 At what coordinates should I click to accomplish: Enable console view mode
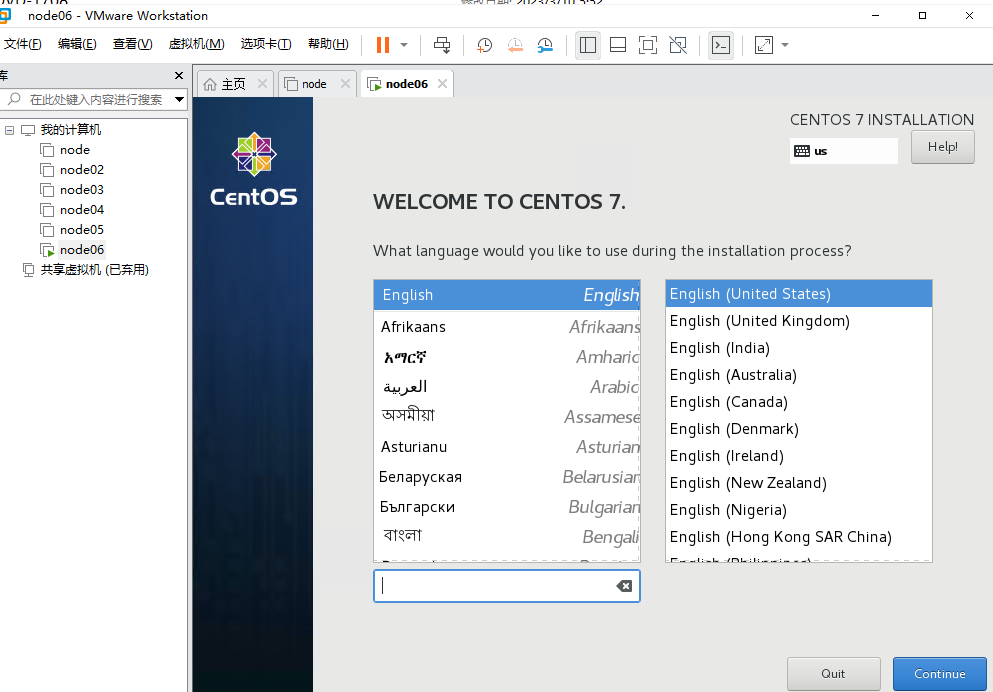(721, 45)
